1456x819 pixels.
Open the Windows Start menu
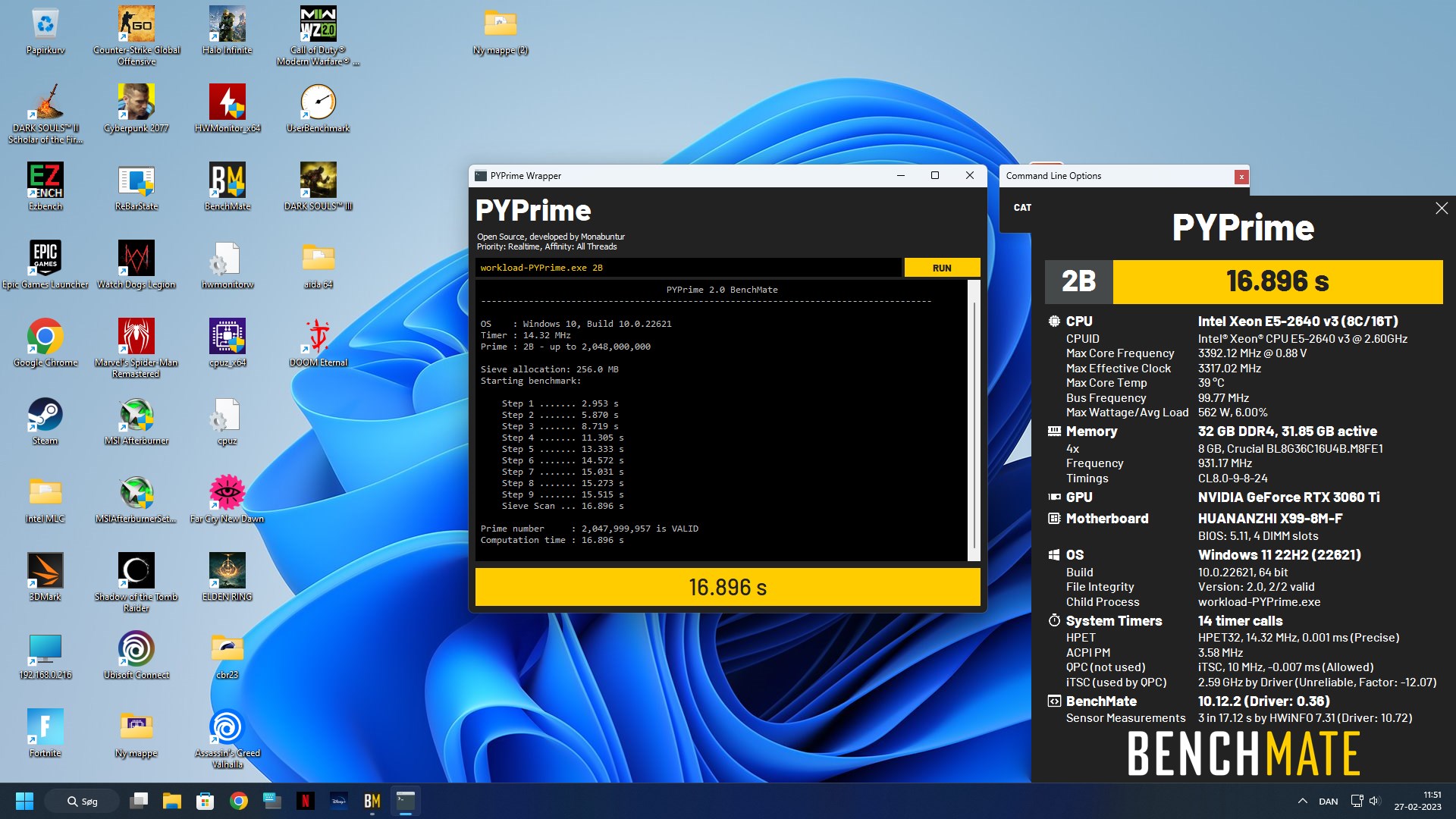click(x=24, y=801)
